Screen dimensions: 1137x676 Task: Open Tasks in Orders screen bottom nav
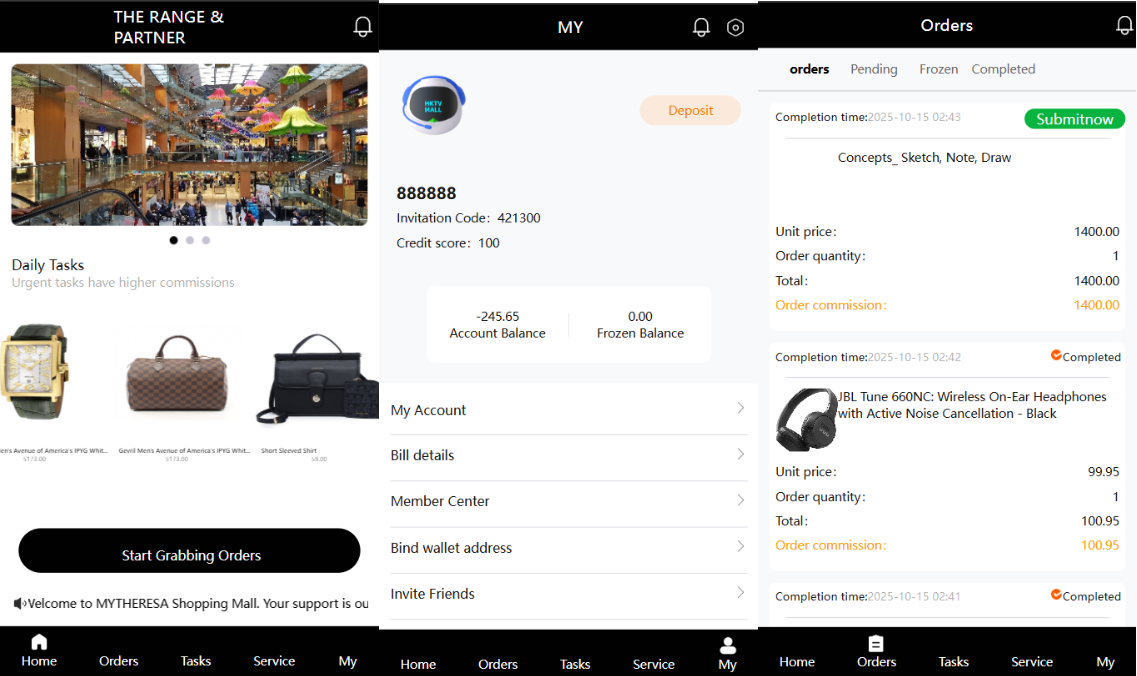point(954,661)
